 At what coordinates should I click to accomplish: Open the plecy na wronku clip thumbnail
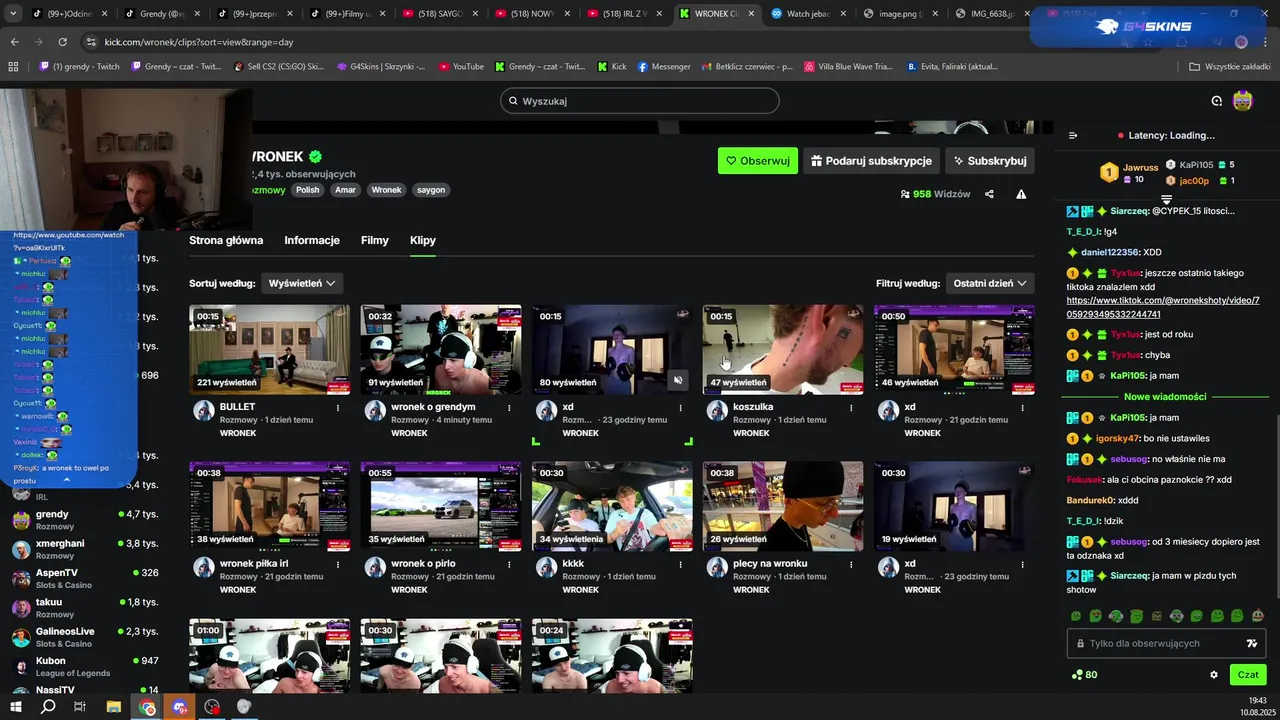click(x=783, y=506)
